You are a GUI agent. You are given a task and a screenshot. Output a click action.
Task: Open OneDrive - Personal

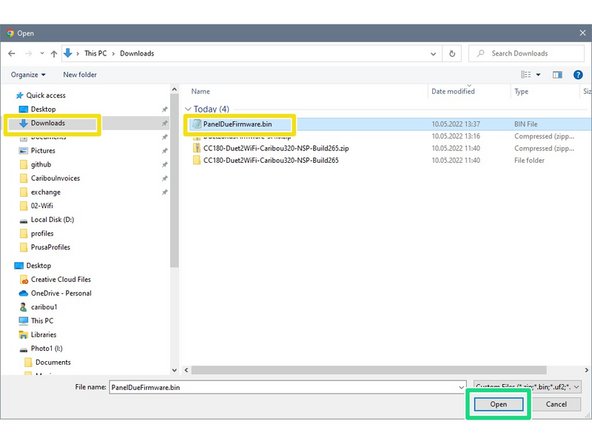[61, 293]
